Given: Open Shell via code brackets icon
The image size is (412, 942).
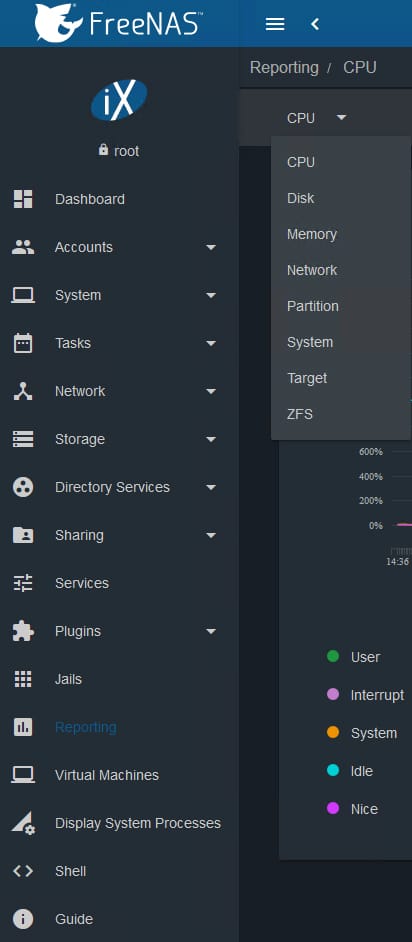Looking at the screenshot, I should [x=23, y=871].
